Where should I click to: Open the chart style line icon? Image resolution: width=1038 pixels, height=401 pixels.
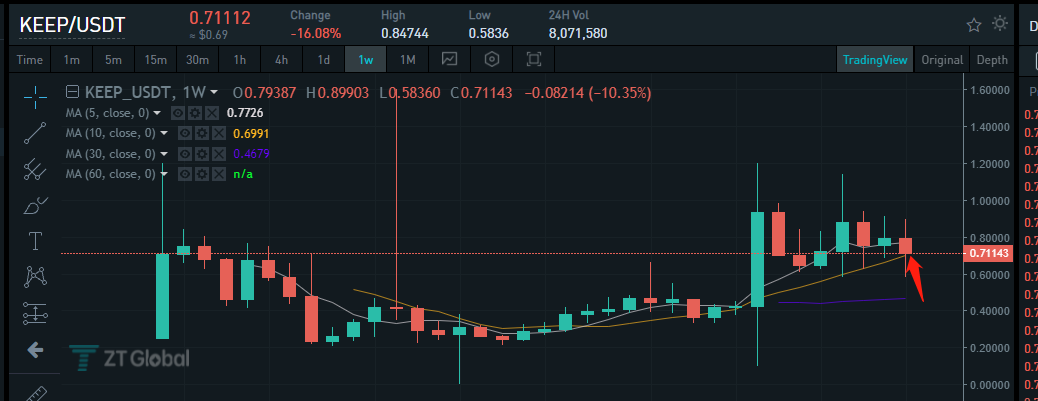[x=449, y=60]
